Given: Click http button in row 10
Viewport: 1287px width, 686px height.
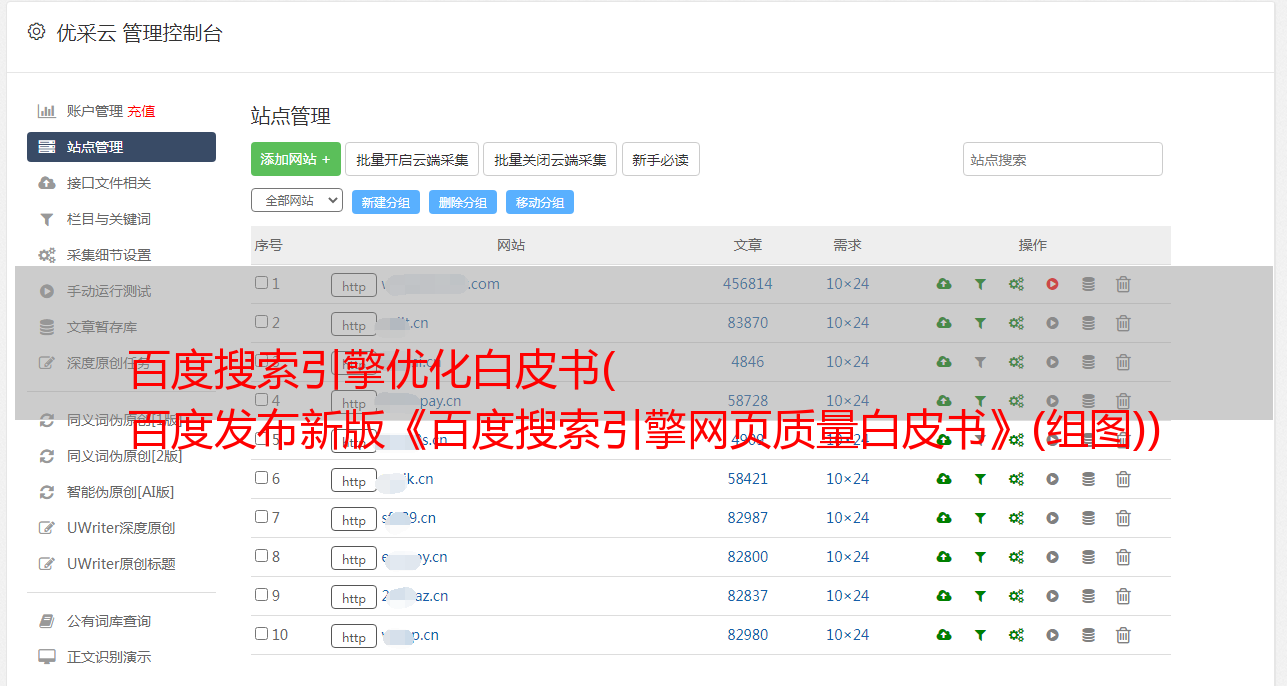Looking at the screenshot, I should click(x=354, y=636).
